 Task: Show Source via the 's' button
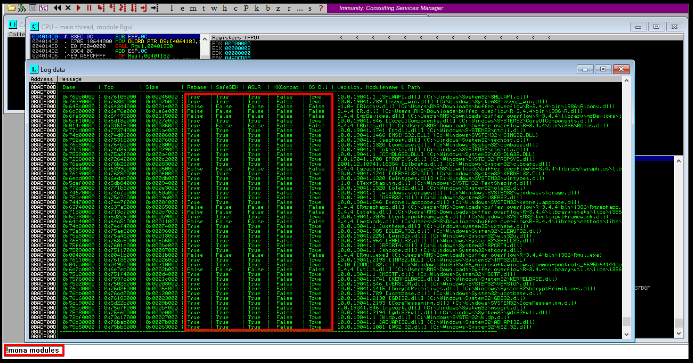[x=310, y=8]
